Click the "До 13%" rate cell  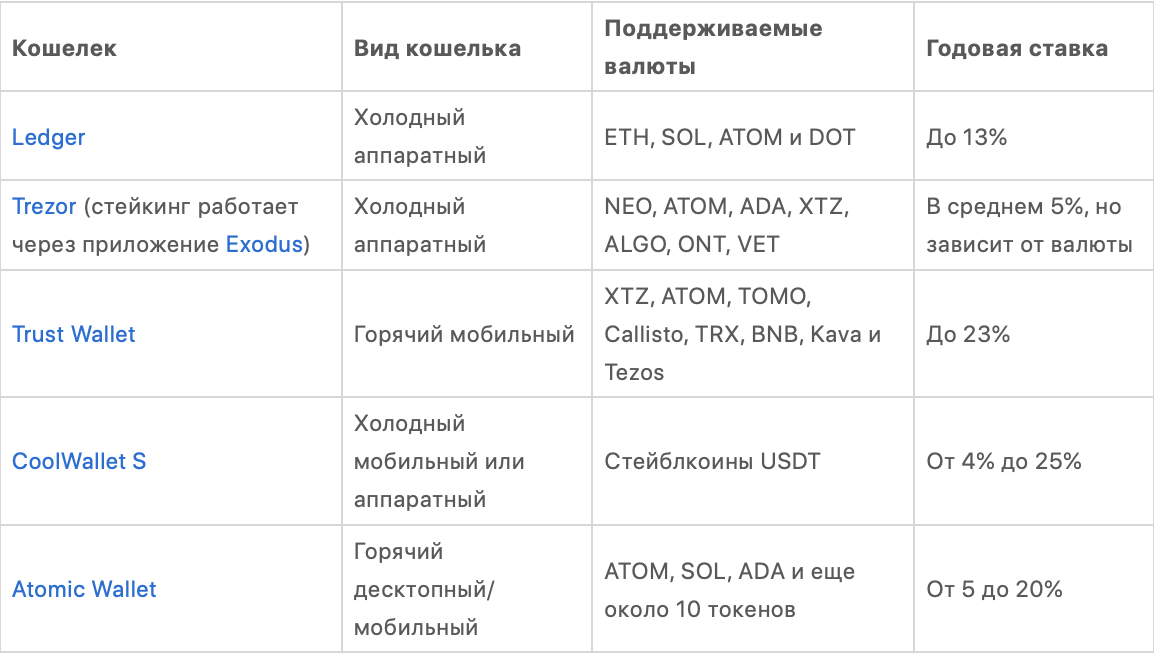coord(966,137)
